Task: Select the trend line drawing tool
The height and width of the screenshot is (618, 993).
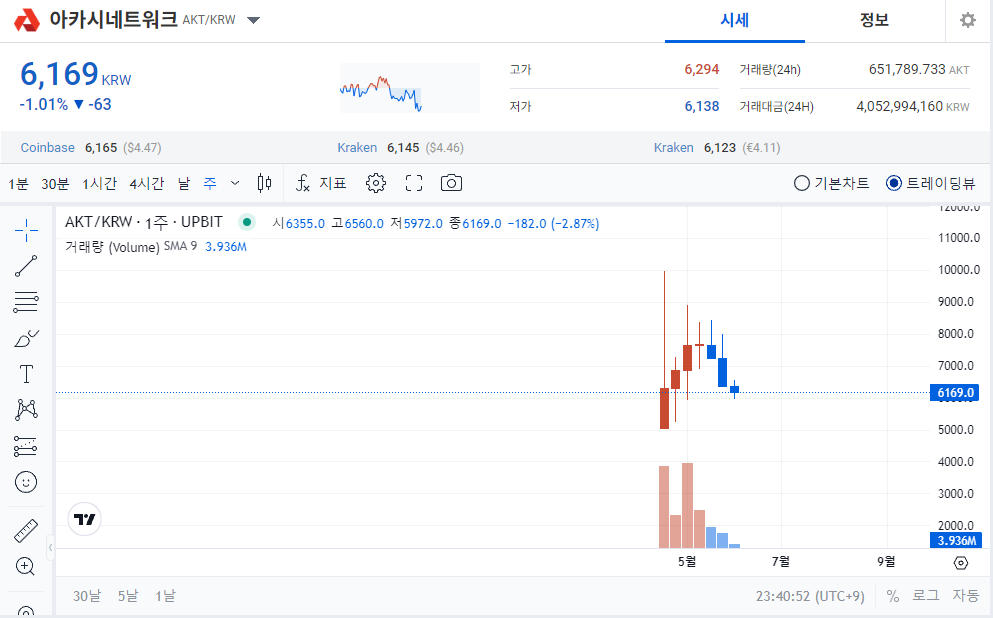Action: [x=26, y=267]
